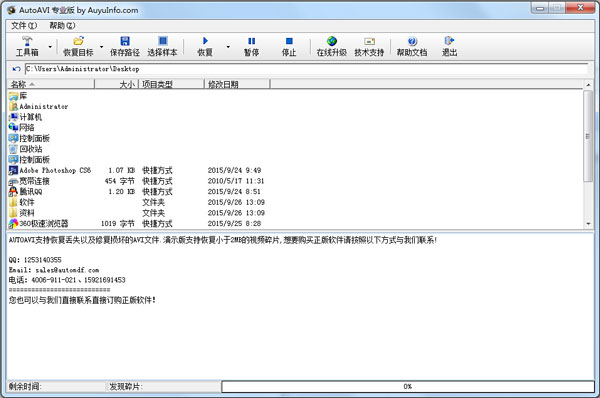Click the 软件 folder icon

(13, 202)
